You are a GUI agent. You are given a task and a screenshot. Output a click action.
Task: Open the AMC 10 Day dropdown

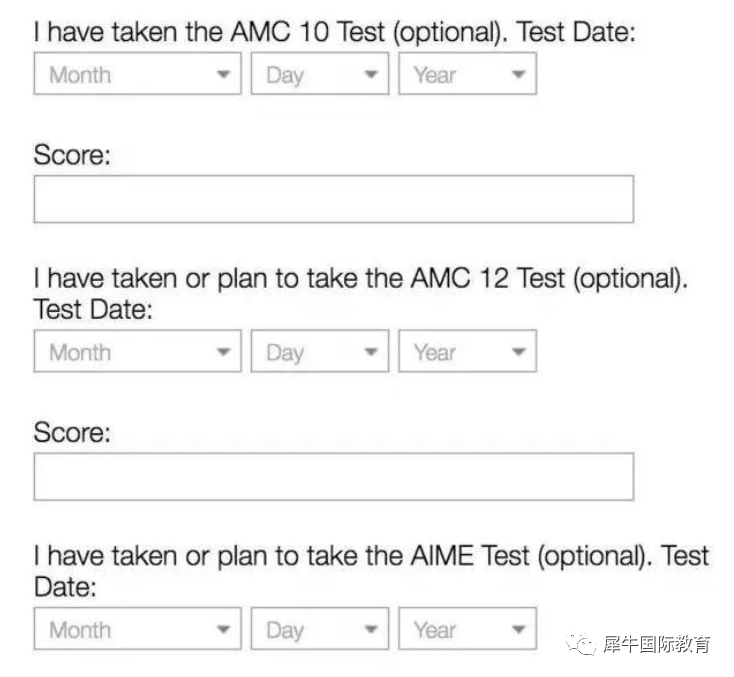[x=320, y=74]
